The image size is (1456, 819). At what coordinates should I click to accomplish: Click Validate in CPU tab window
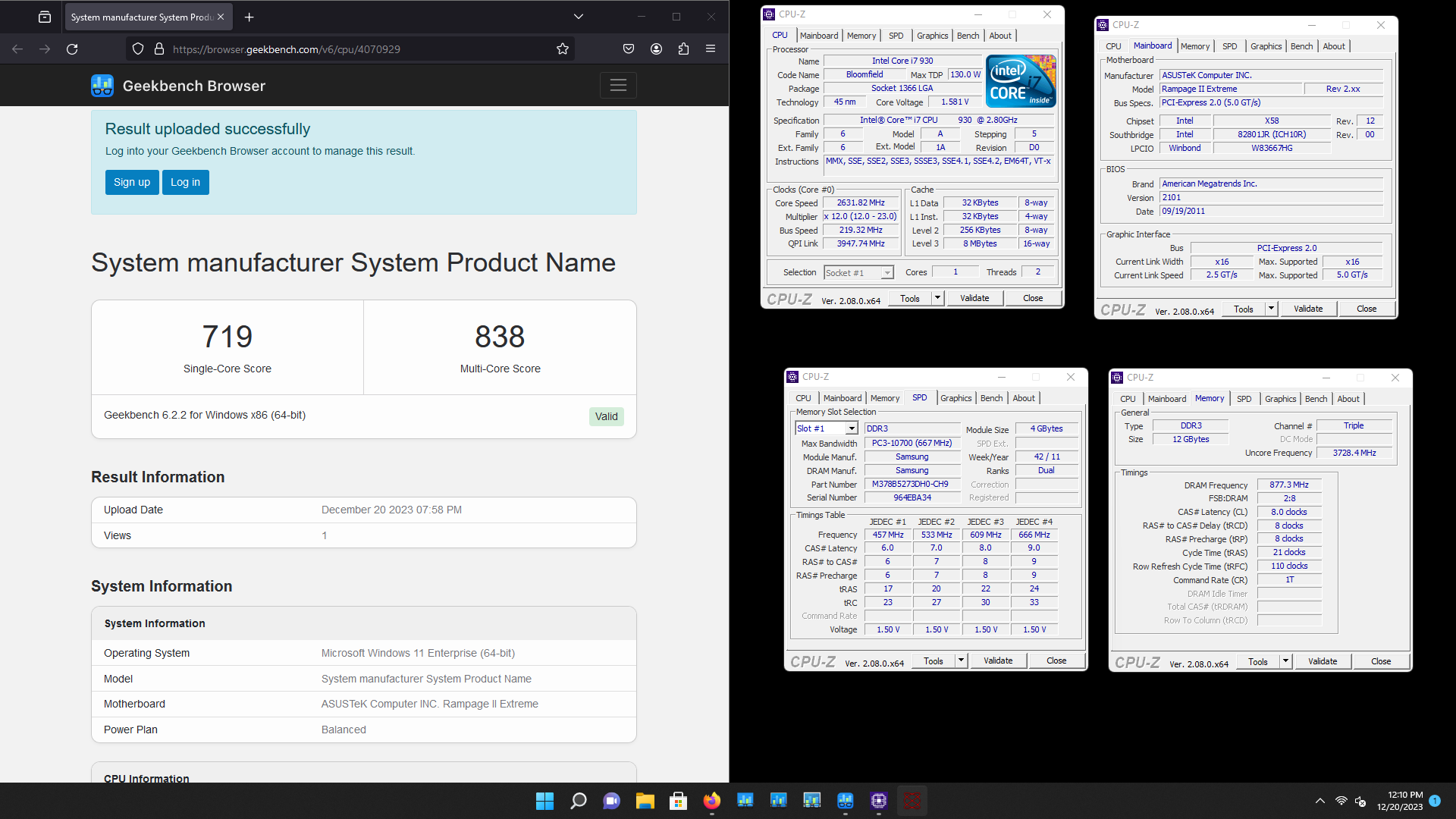(974, 299)
